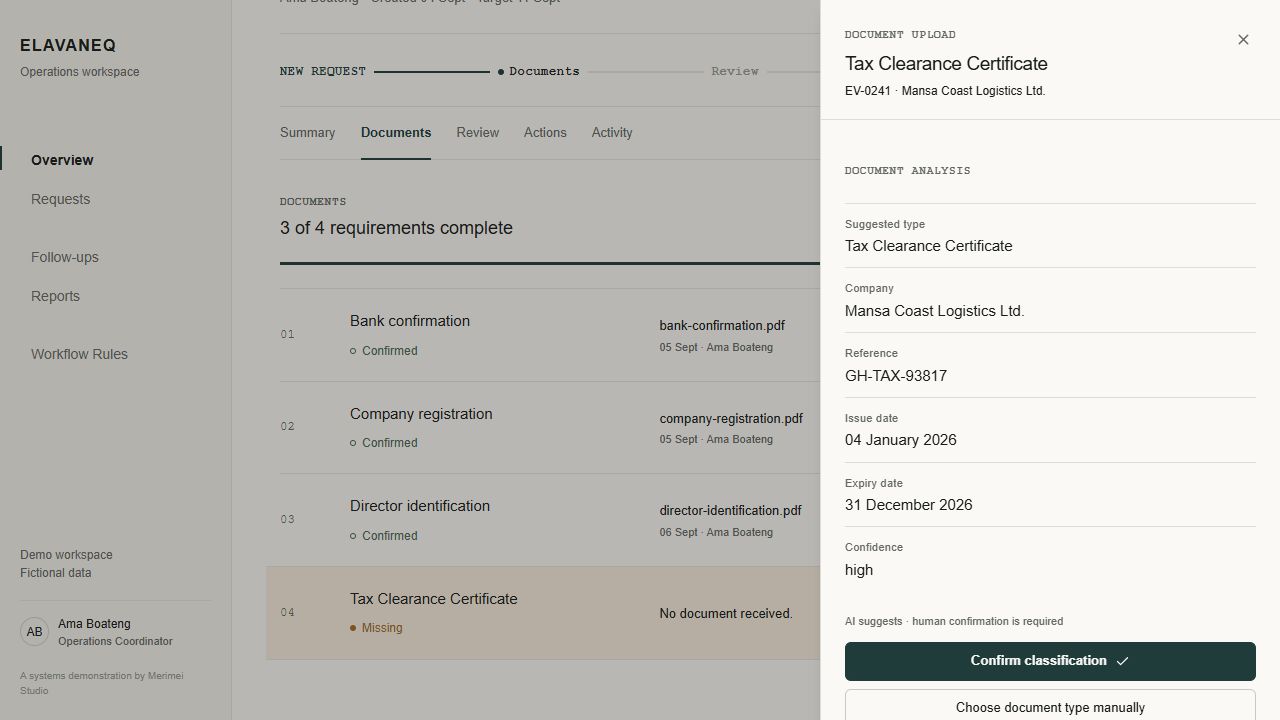Click Ama Boateng user name in sidebar
This screenshot has height=720, width=1280.
click(94, 624)
